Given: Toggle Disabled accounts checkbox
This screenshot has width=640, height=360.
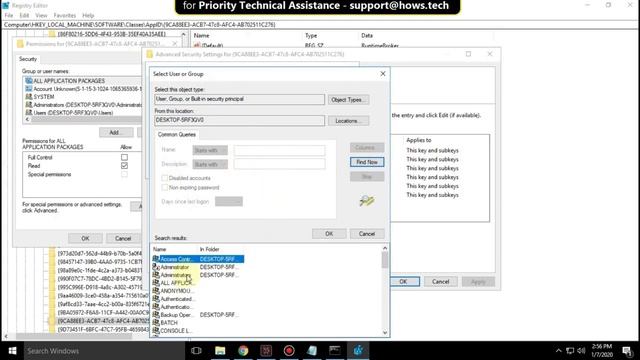Looking at the screenshot, I should (x=164, y=178).
